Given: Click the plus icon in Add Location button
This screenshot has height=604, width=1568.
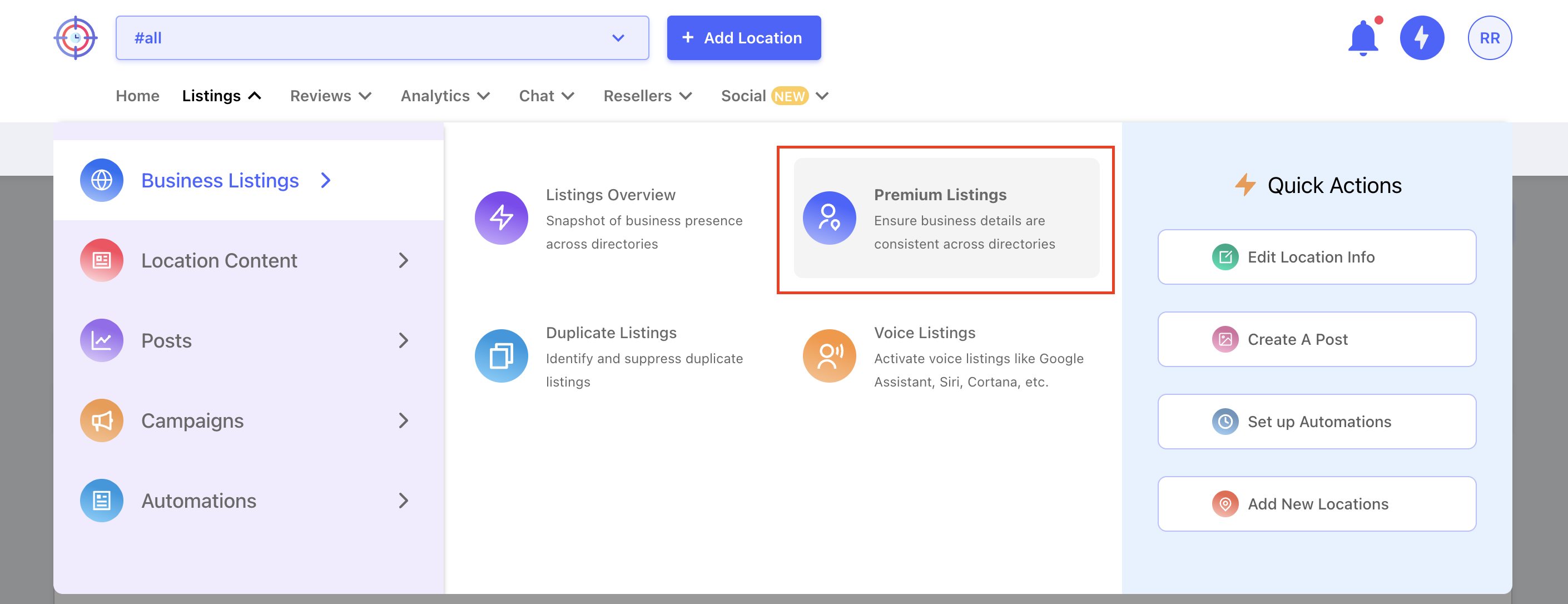Looking at the screenshot, I should tap(687, 38).
